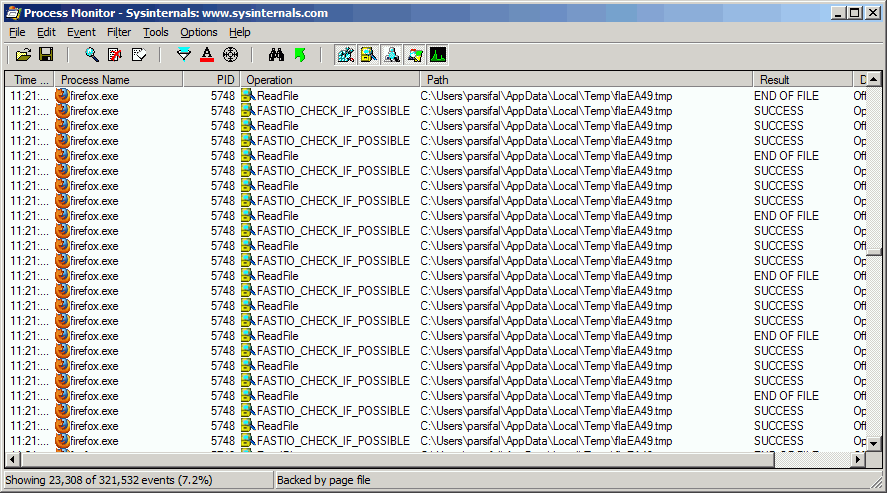Viewport: 887px width, 493px height.
Task: Click the Process Monitor title bar icon
Action: click(13, 12)
